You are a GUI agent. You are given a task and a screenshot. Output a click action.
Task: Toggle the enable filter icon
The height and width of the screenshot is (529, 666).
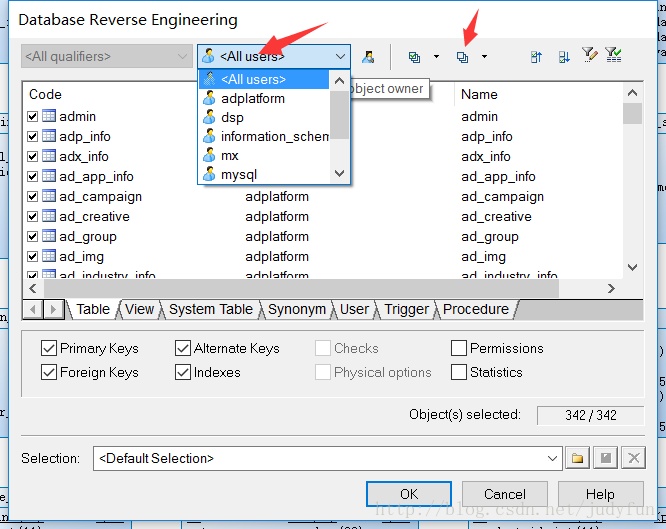613,55
